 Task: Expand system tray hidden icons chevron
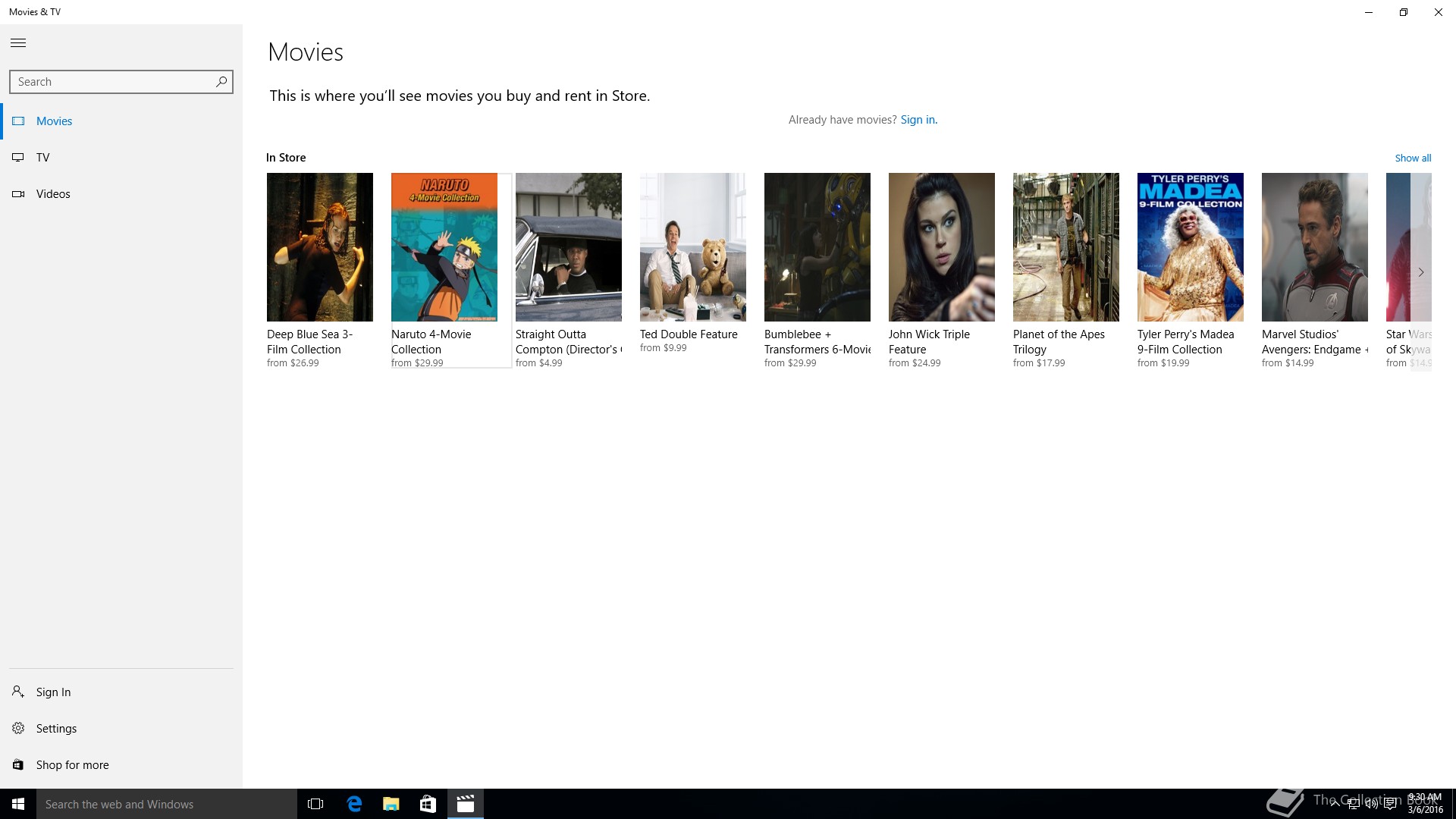pos(1335,804)
